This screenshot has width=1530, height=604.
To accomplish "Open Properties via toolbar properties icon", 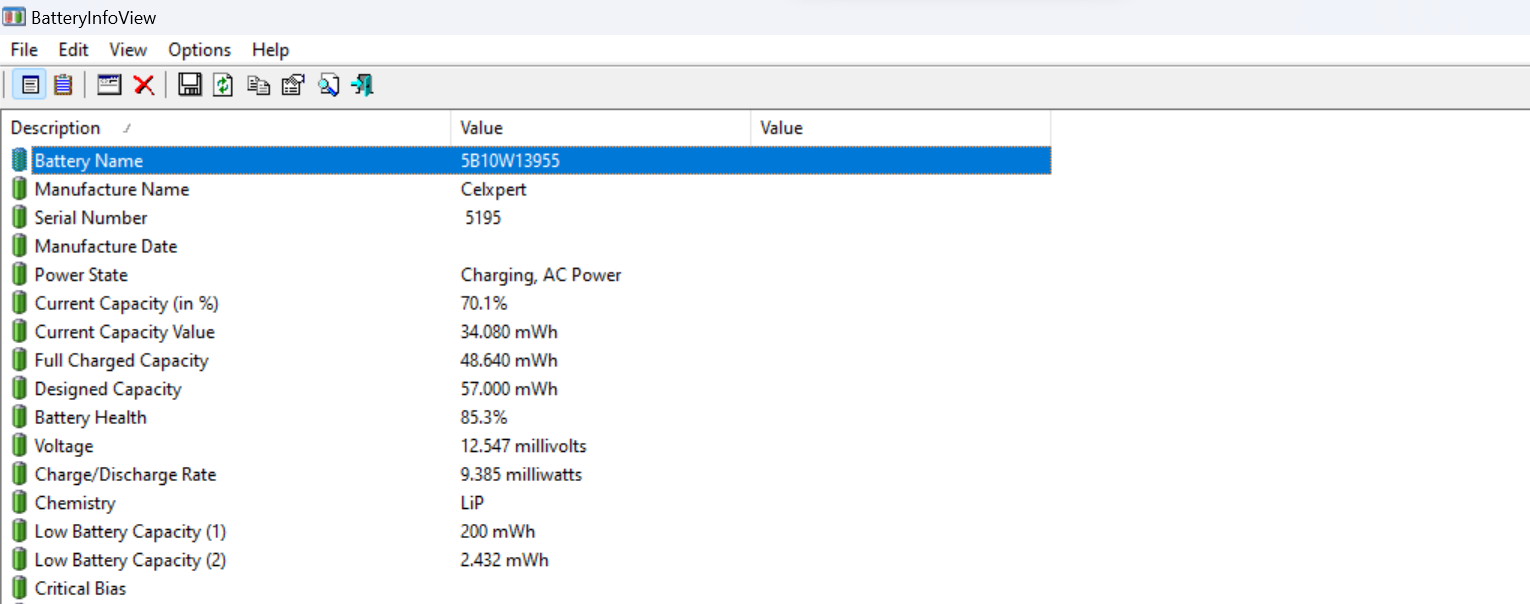I will coord(293,85).
